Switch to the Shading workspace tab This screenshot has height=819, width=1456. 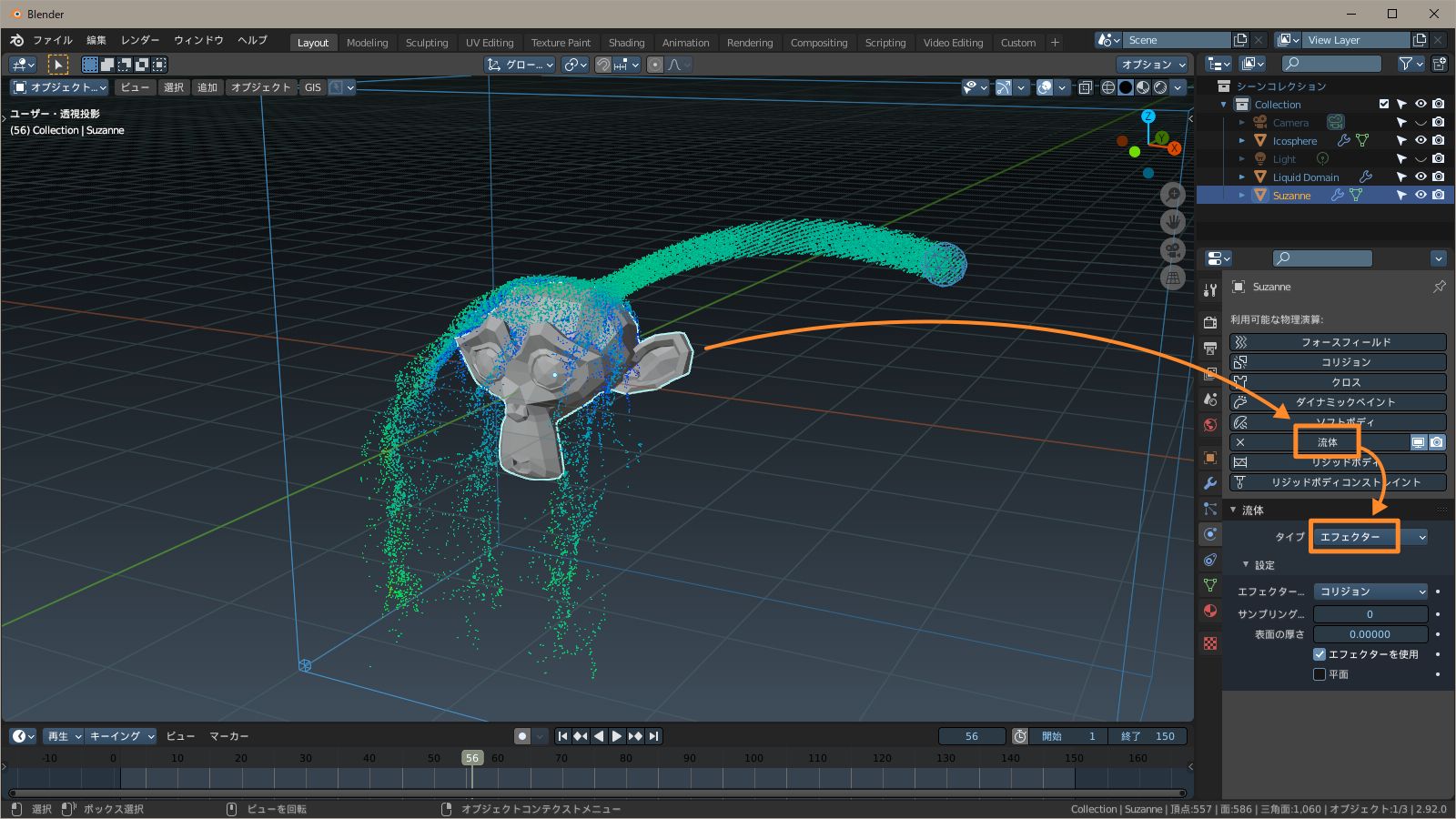pyautogui.click(x=626, y=43)
